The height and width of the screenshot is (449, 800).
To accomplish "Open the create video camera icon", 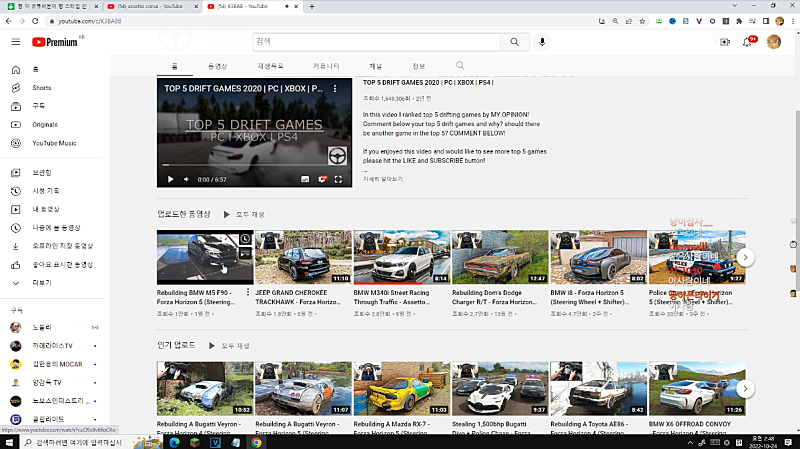I will (x=725, y=42).
